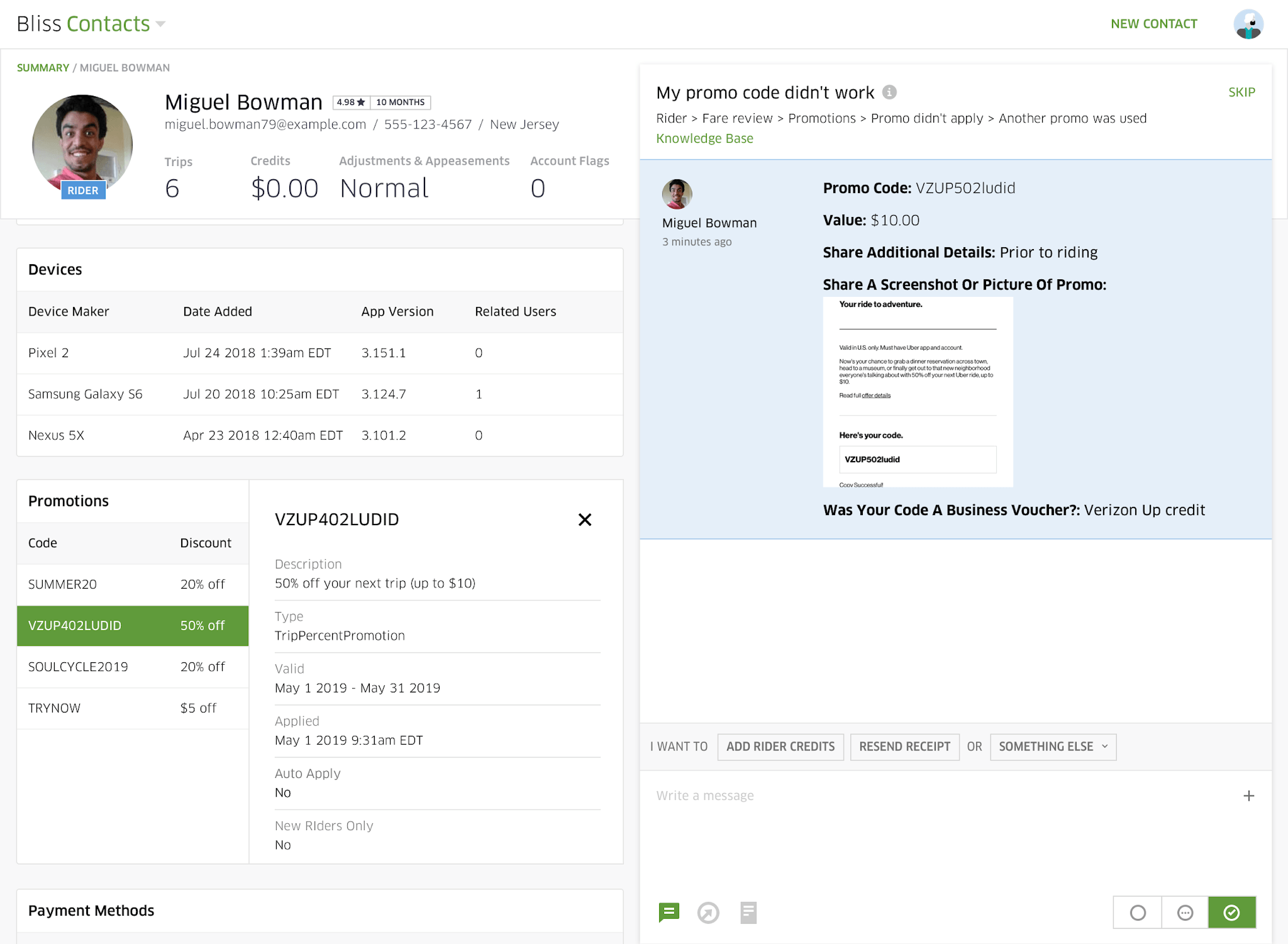1288x944 pixels.
Task: Go to the SUMMARY breadcrumb
Action: point(43,68)
